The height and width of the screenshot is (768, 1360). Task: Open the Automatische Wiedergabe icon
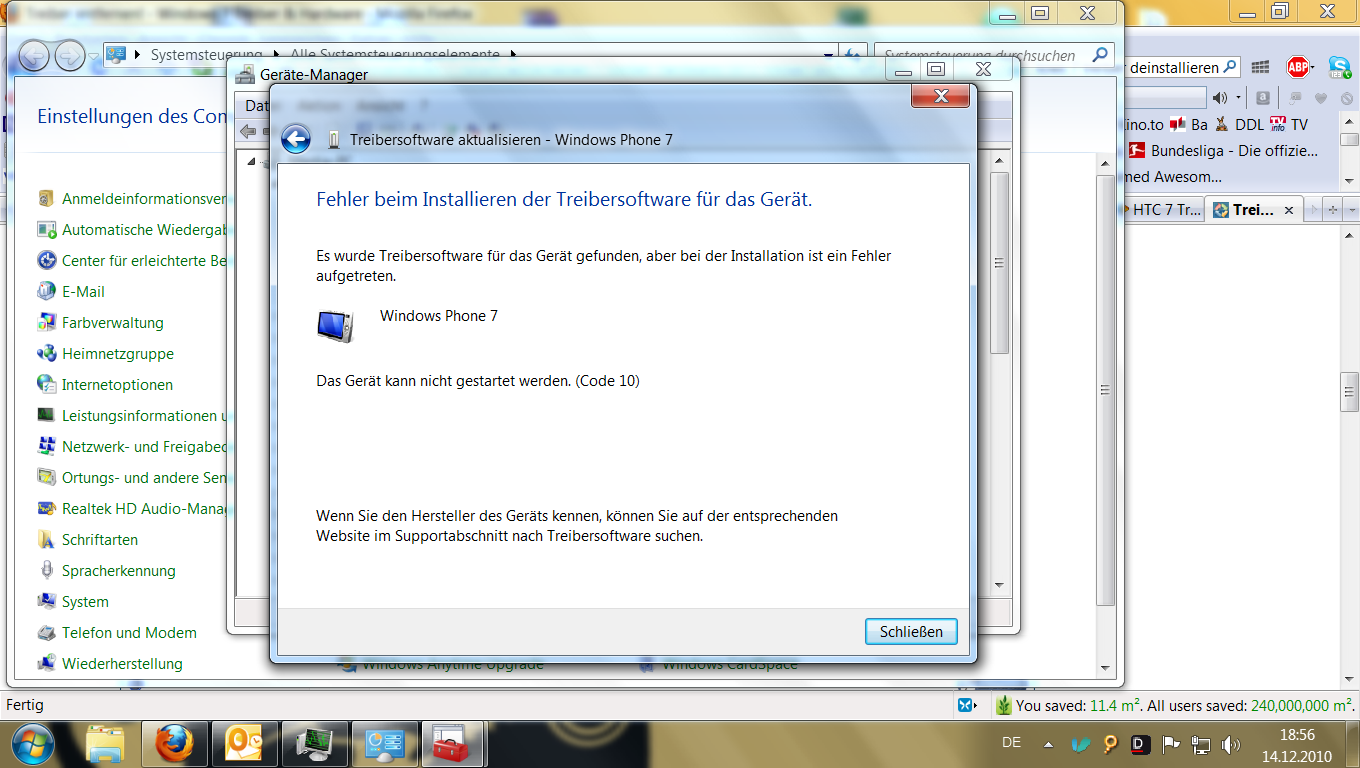tap(46, 229)
